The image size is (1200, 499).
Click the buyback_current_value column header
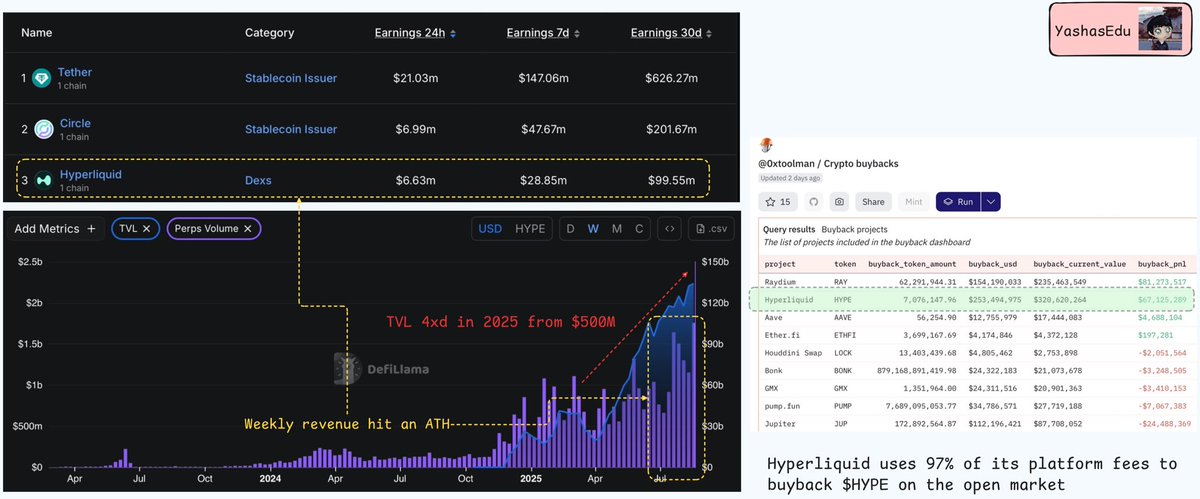coord(1080,265)
